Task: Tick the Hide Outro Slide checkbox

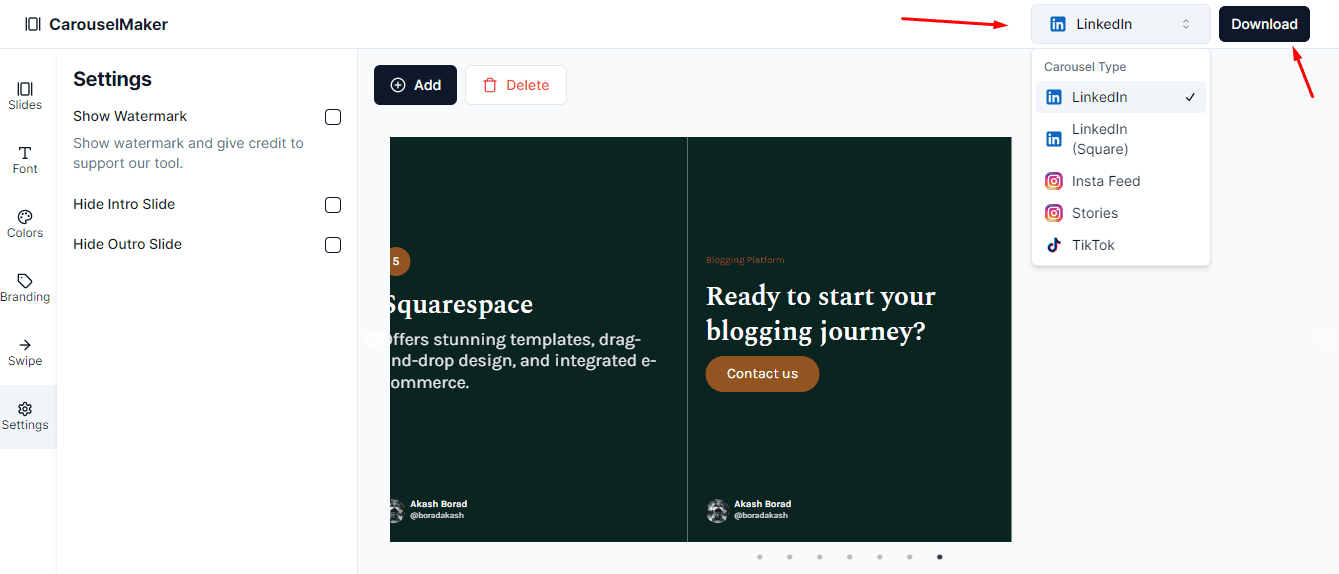Action: pyautogui.click(x=333, y=245)
